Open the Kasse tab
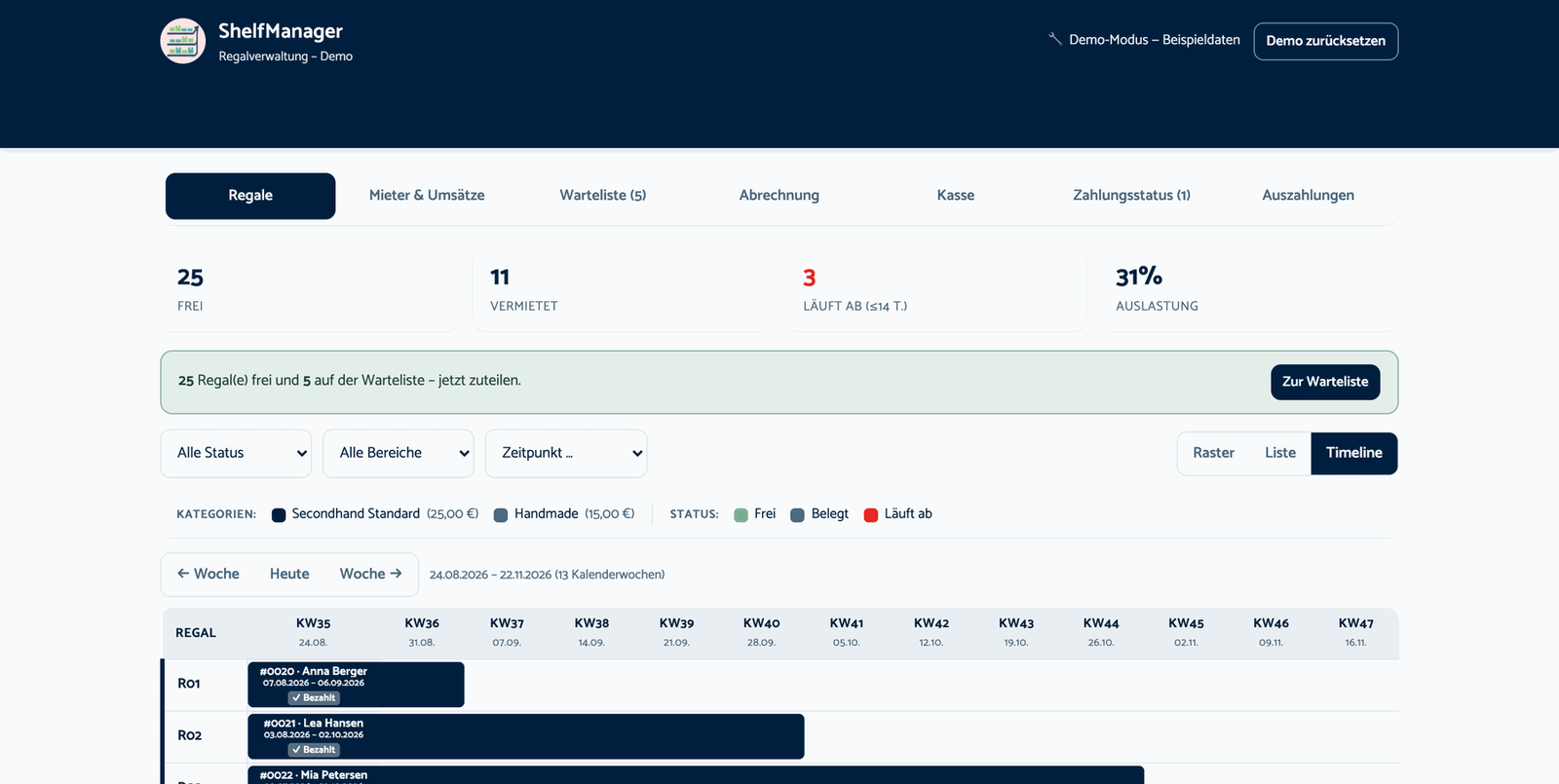Screen dimensions: 1559x784 coord(956,196)
